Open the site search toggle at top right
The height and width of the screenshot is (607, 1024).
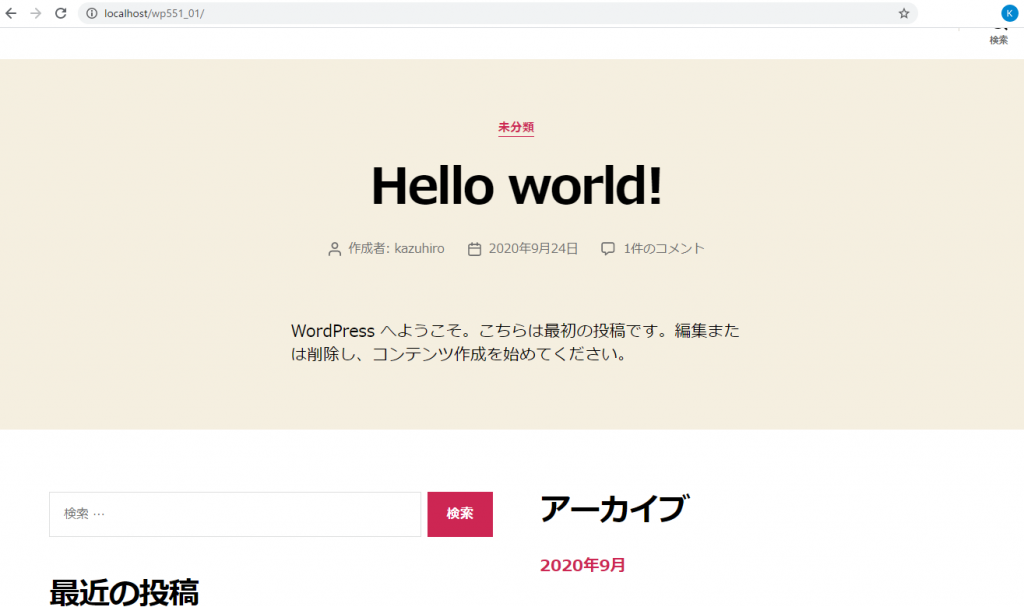pos(998,36)
